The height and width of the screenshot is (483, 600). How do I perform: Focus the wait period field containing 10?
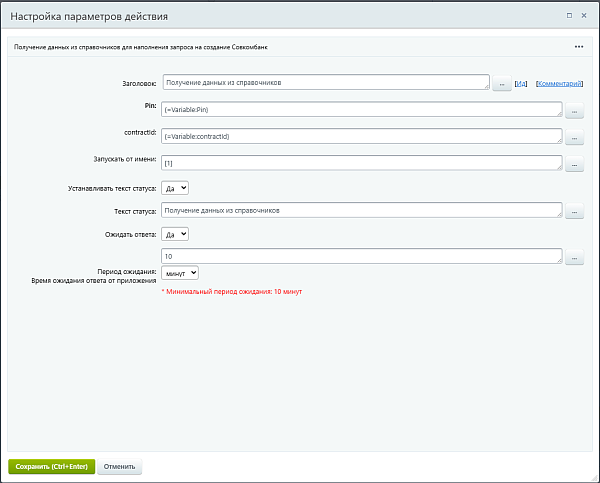click(362, 256)
